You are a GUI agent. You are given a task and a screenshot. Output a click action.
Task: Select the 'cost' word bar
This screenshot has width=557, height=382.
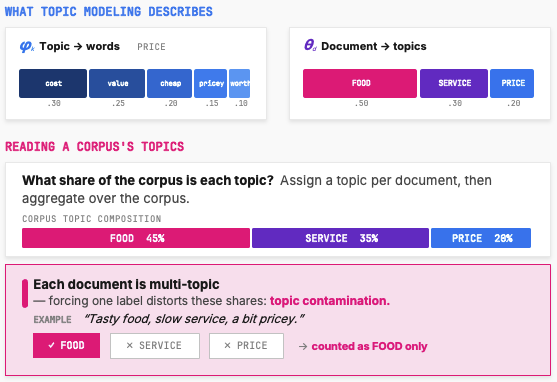(53, 84)
